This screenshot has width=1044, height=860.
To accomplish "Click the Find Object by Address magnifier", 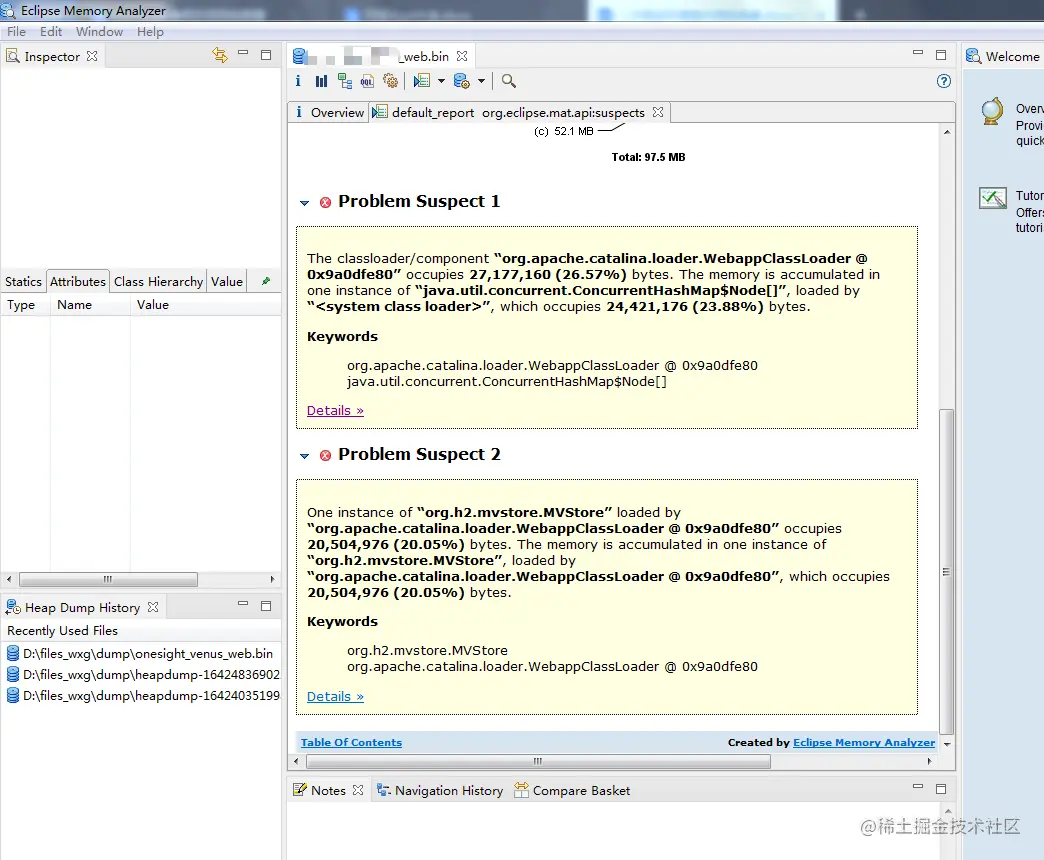I will click(x=509, y=81).
